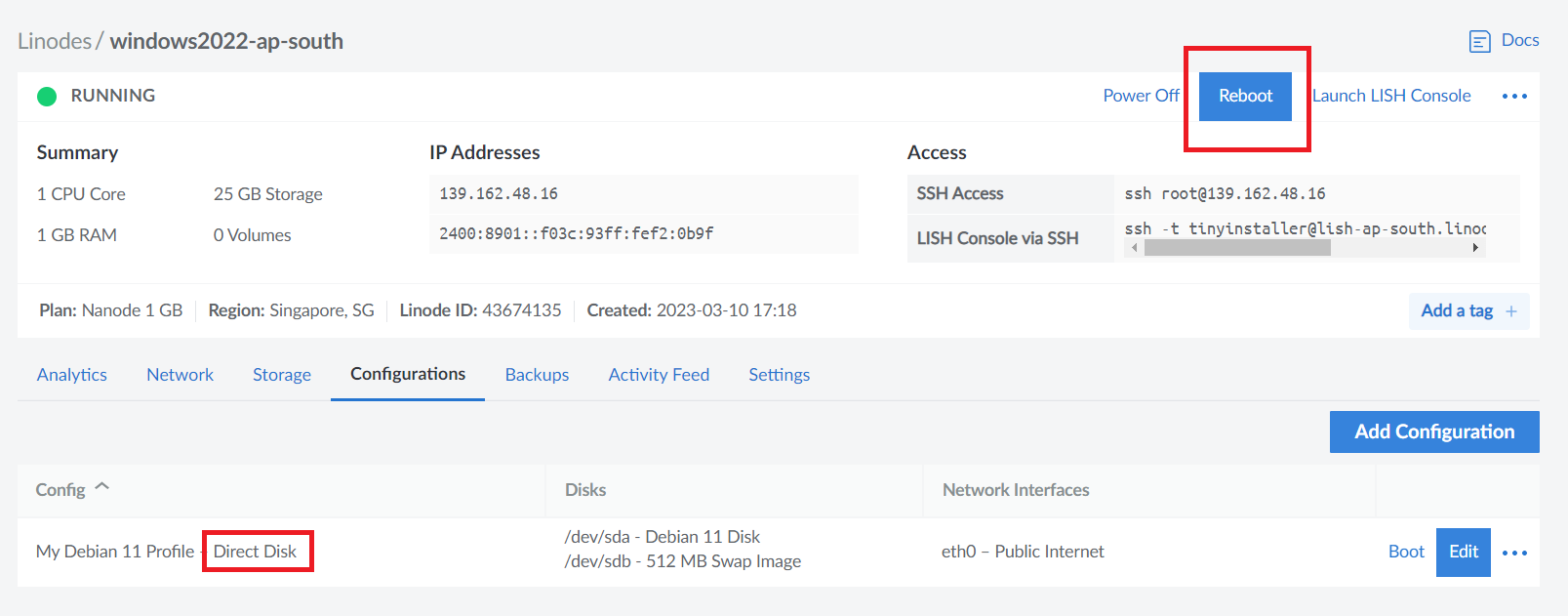Switch to the Analytics tab
1568x616 pixels.
(72, 375)
